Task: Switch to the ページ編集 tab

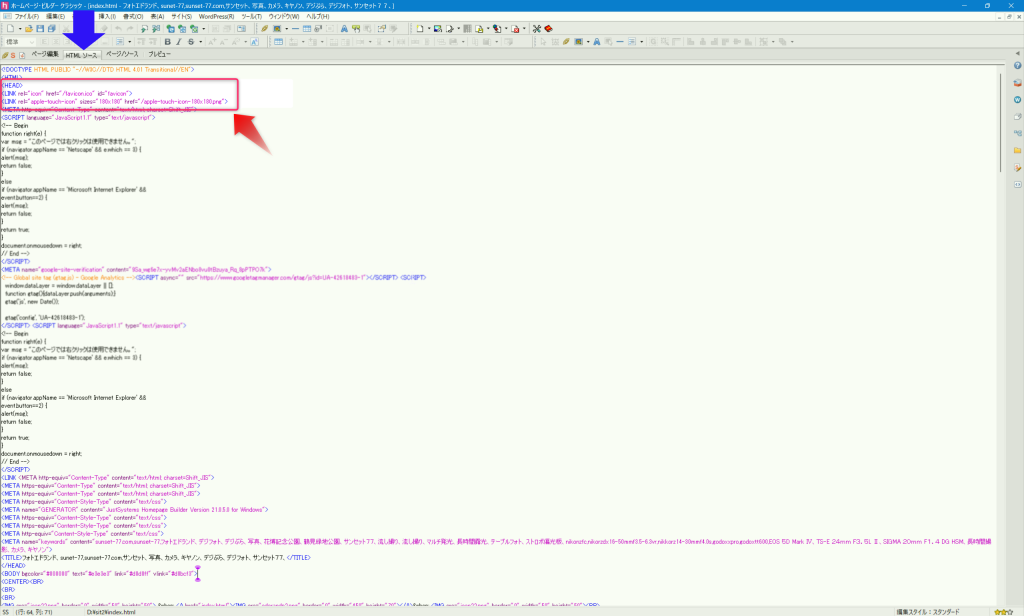Action: pyautogui.click(x=45, y=55)
